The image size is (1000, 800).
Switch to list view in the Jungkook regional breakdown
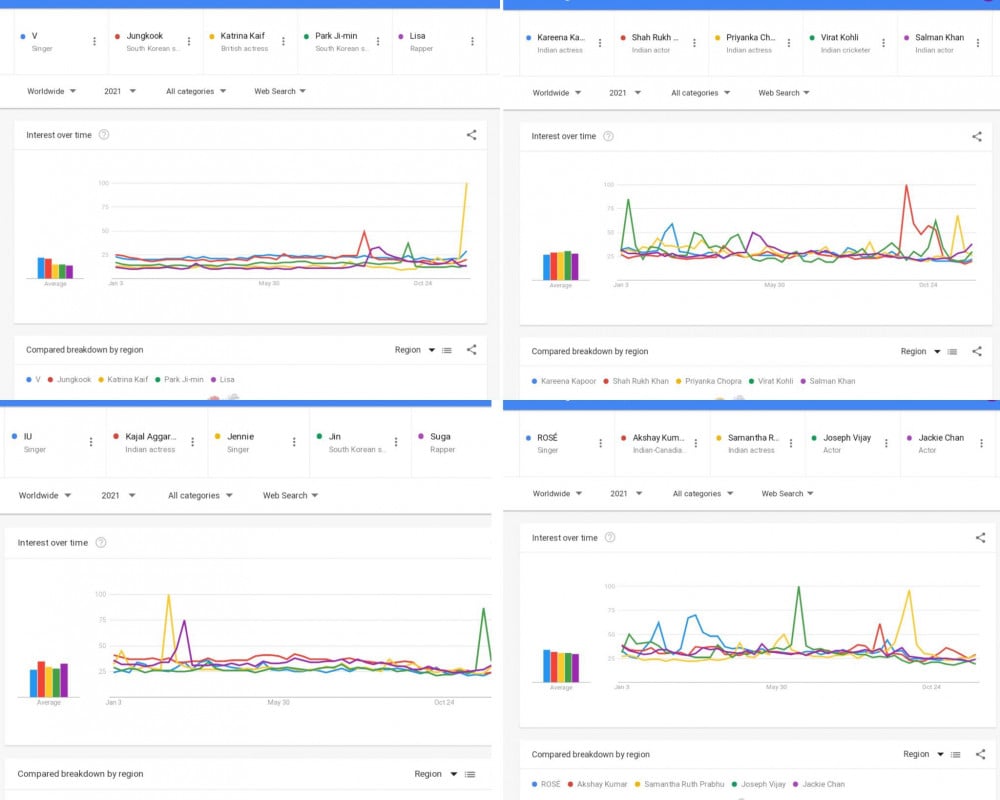click(x=447, y=350)
